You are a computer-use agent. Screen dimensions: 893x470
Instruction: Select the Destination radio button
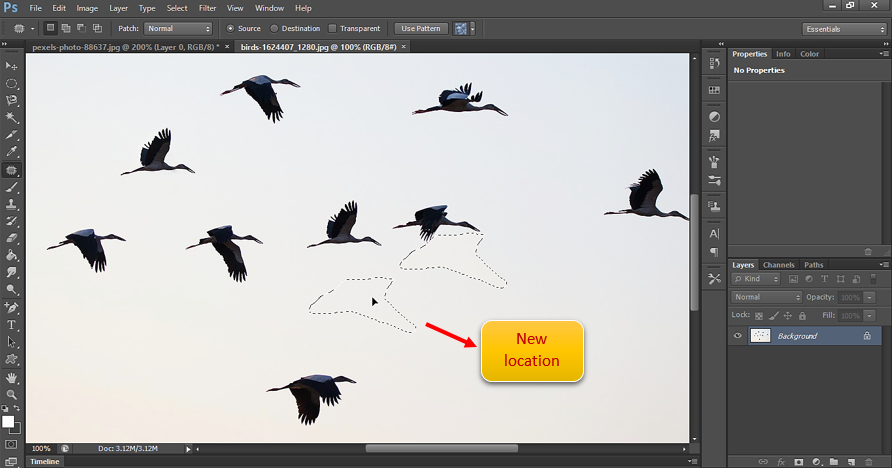pos(275,29)
